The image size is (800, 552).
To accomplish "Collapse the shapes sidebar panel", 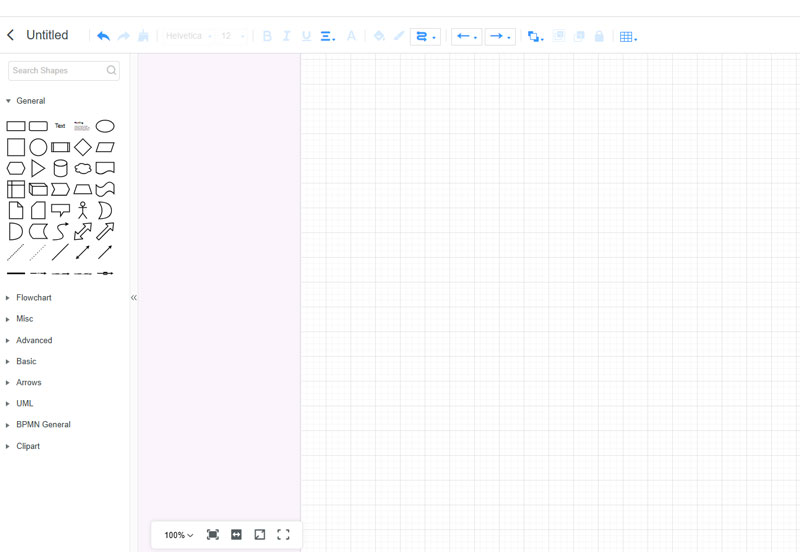I will (134, 298).
